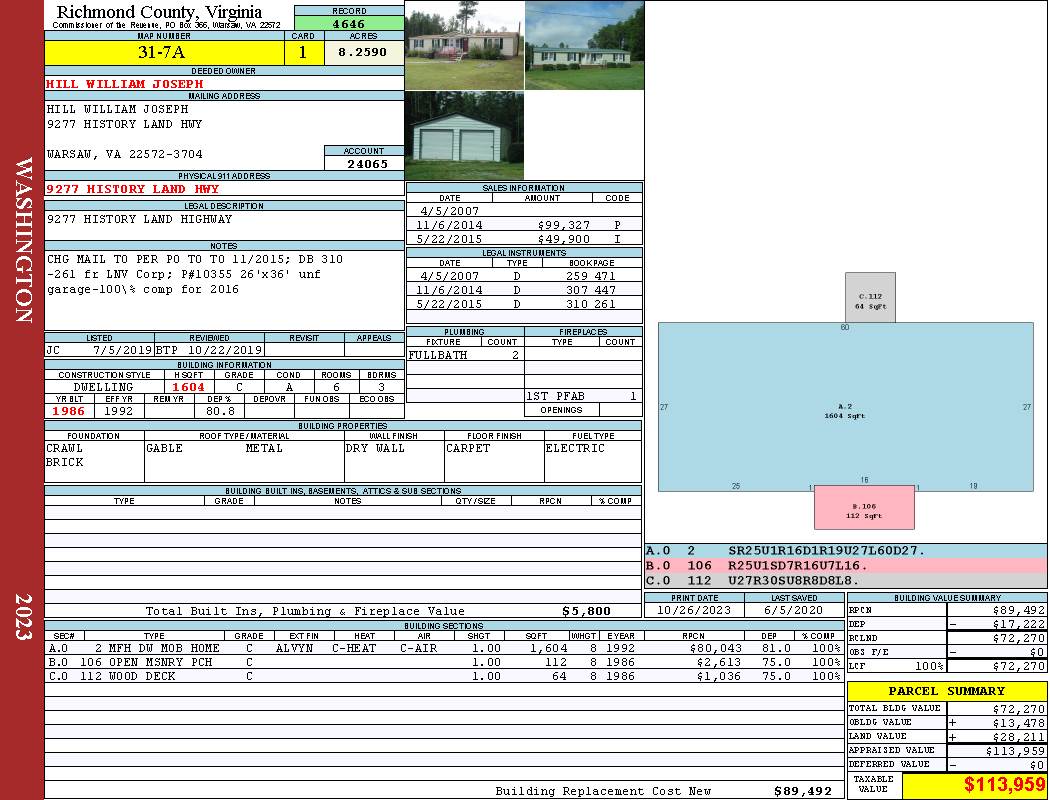The width and height of the screenshot is (1050, 800).
Task: Click building section row WOOD DECK
Action: [x=445, y=677]
